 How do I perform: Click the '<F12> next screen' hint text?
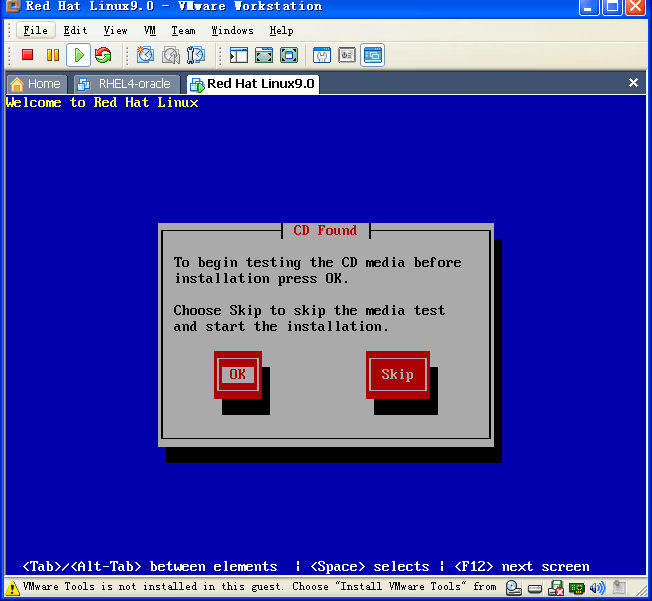tap(522, 566)
